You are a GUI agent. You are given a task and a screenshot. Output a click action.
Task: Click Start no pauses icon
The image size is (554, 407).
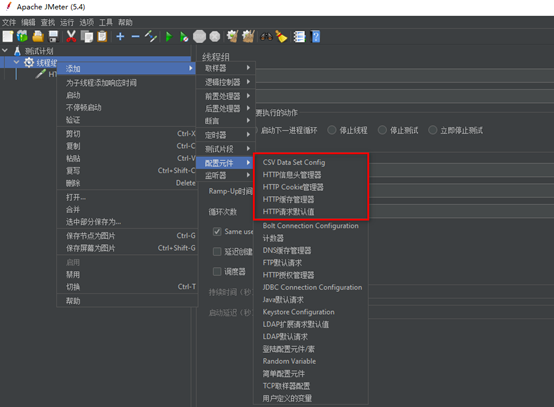pos(184,36)
